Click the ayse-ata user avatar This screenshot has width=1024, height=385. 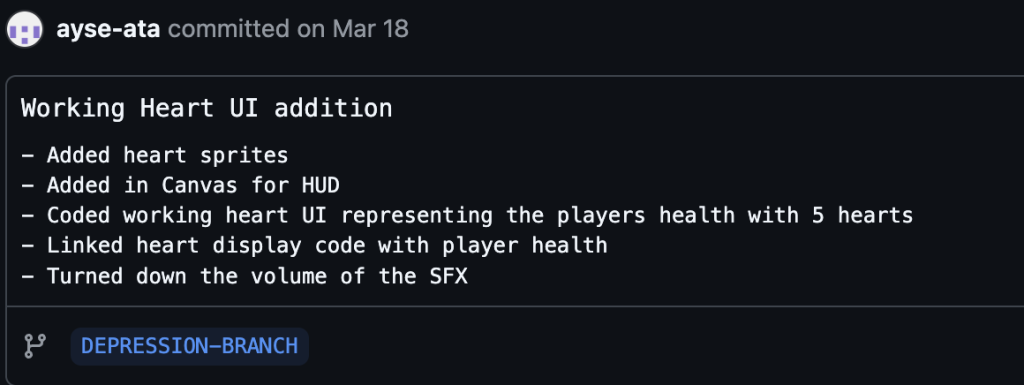tap(25, 29)
